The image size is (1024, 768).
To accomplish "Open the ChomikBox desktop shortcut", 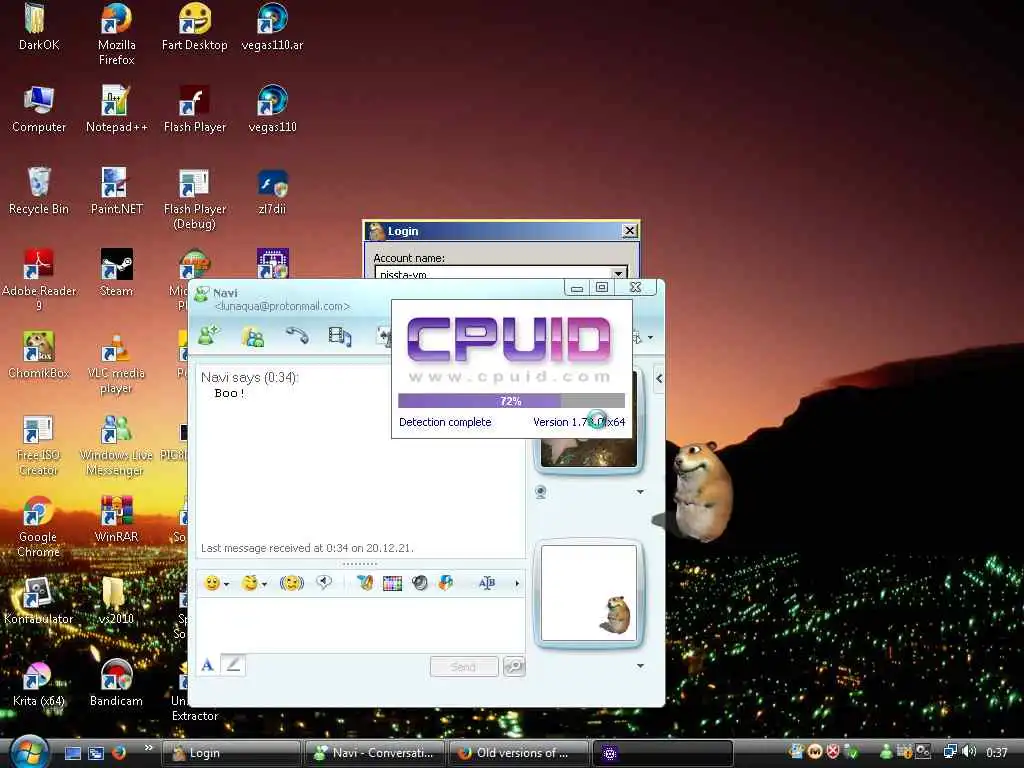I will click(39, 355).
